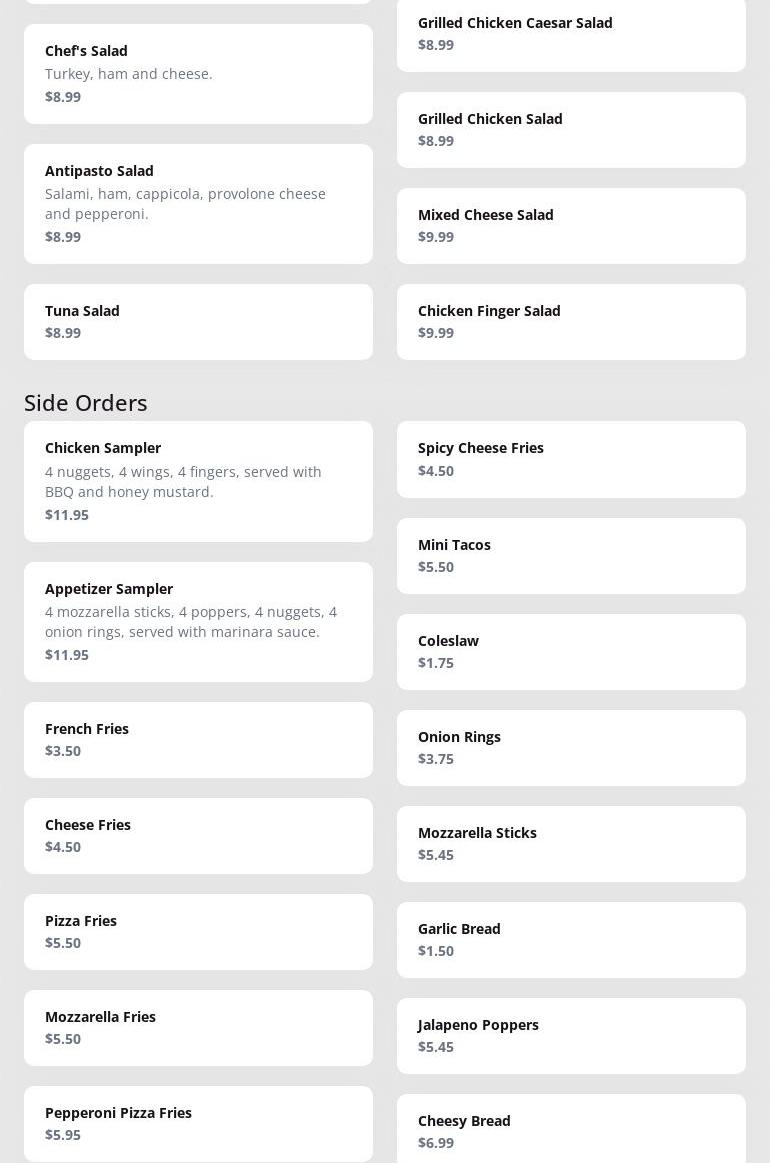
Task: Select Grilled Chicken Caesar Salad
Action: tap(571, 34)
